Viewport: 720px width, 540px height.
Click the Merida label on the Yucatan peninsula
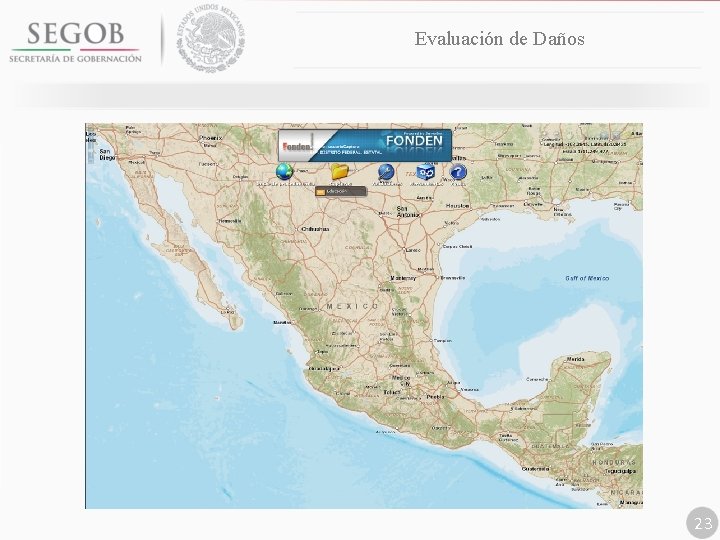[576, 359]
